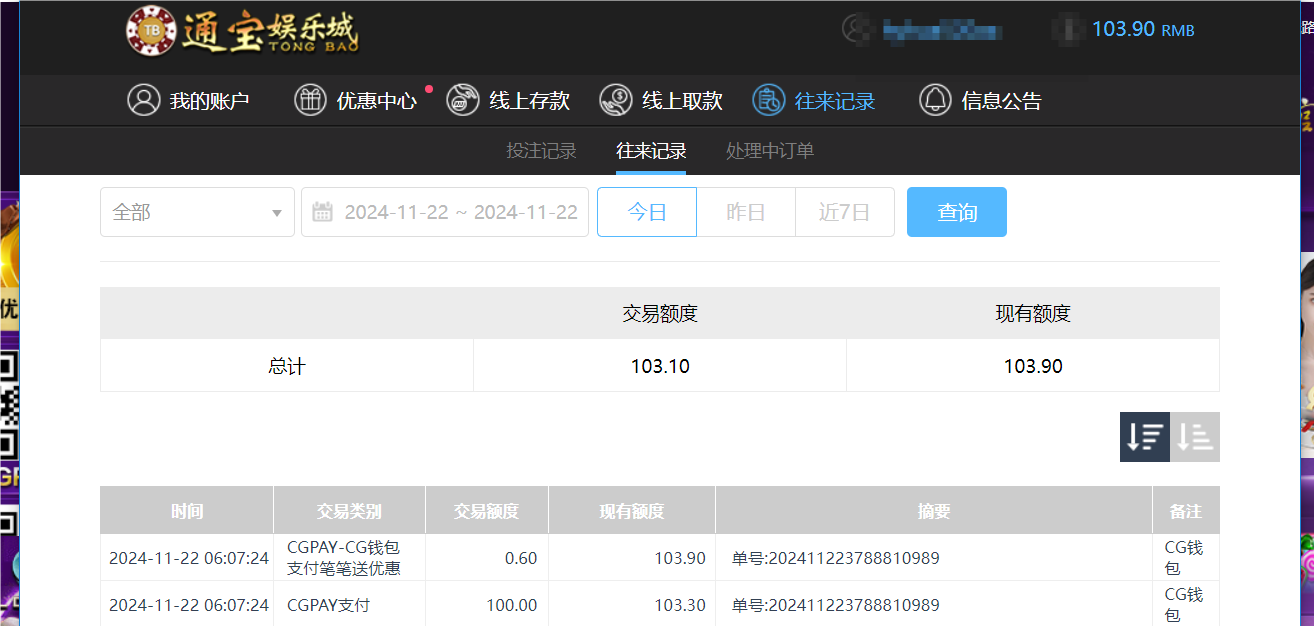
Task: Select the 线上取款 withdrawal icon
Action: [x=614, y=100]
